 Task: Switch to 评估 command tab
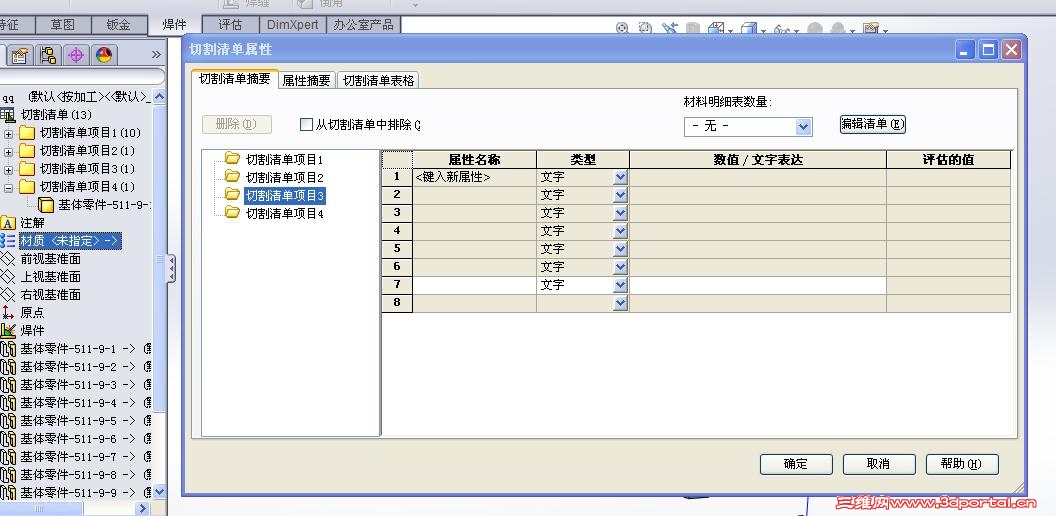pos(230,25)
